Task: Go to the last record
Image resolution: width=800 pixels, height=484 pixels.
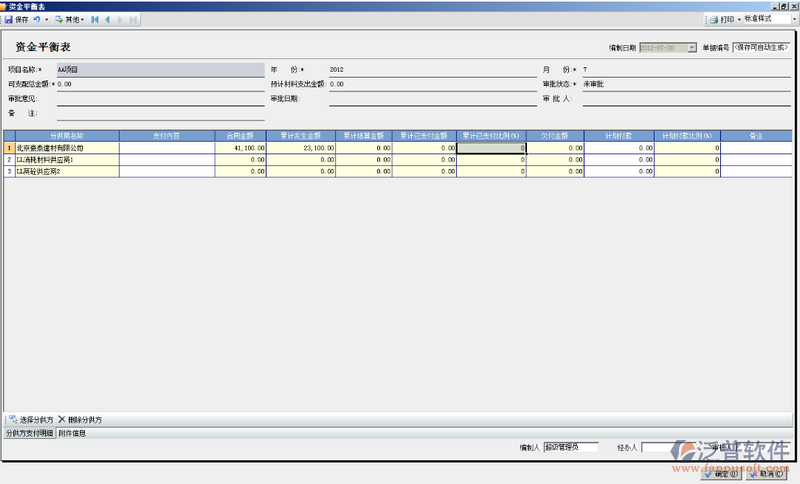Action: (x=133, y=19)
